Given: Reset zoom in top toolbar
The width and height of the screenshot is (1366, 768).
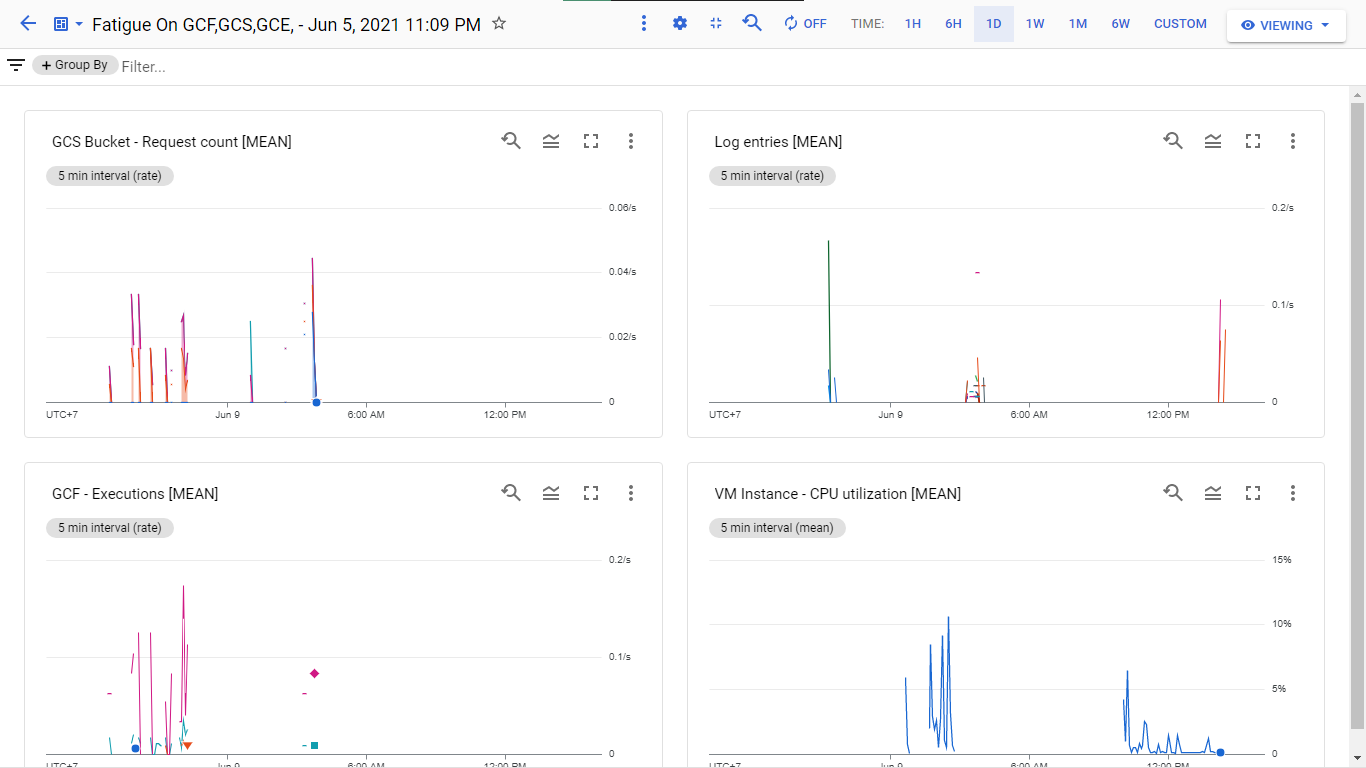Looking at the screenshot, I should point(752,23).
